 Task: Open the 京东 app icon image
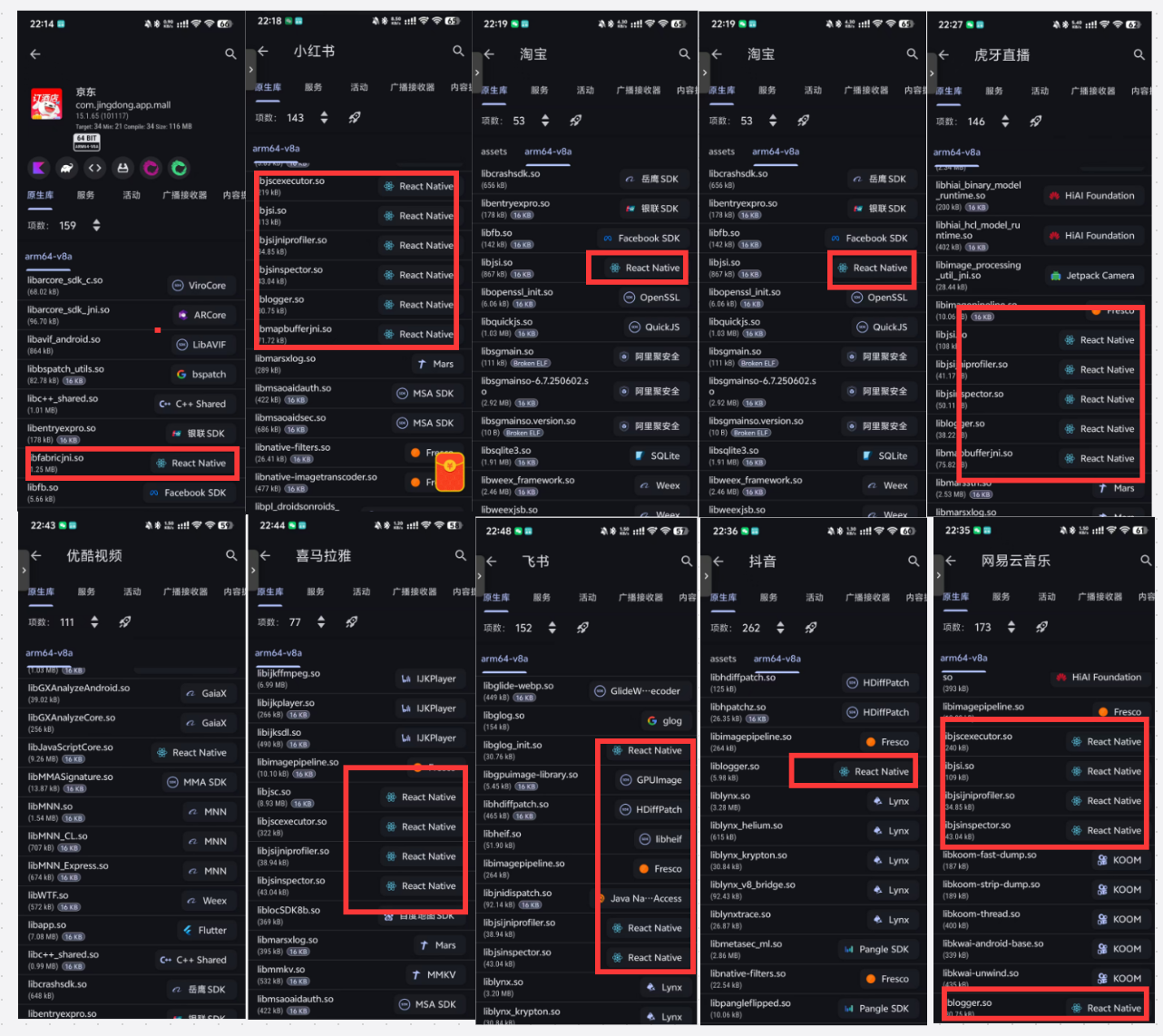(46, 104)
